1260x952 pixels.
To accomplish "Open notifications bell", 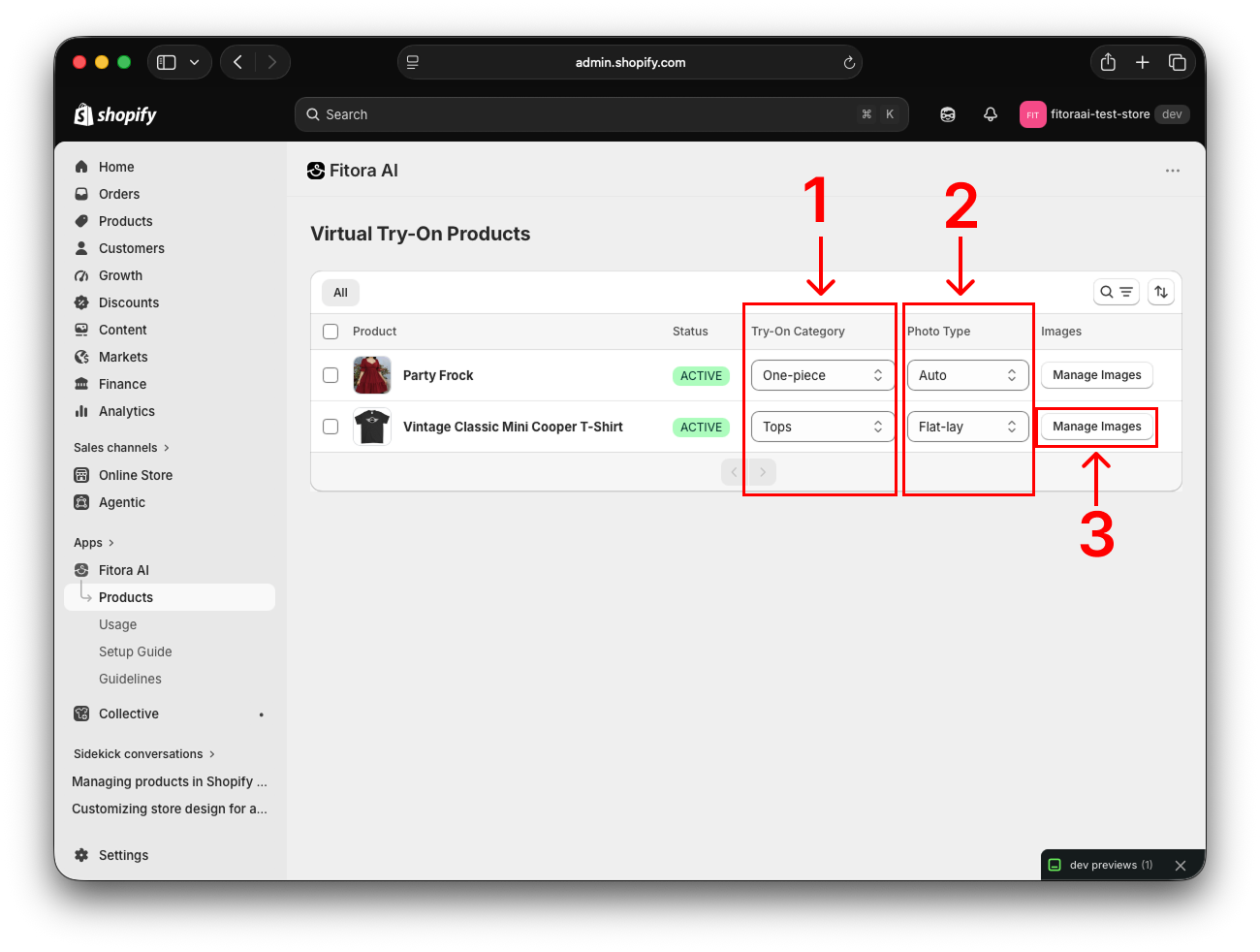I will 991,114.
